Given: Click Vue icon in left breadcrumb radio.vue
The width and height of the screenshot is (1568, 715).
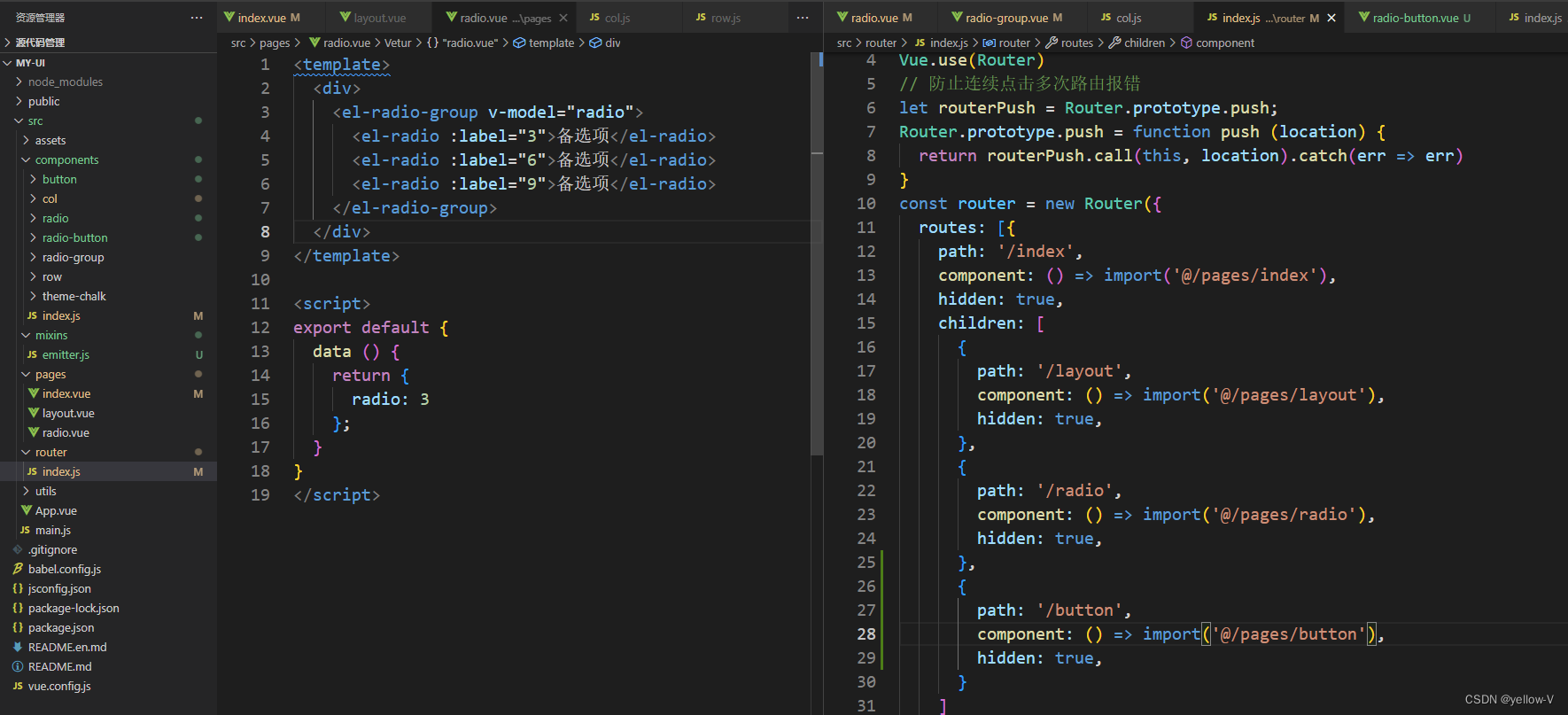Looking at the screenshot, I should [x=314, y=43].
